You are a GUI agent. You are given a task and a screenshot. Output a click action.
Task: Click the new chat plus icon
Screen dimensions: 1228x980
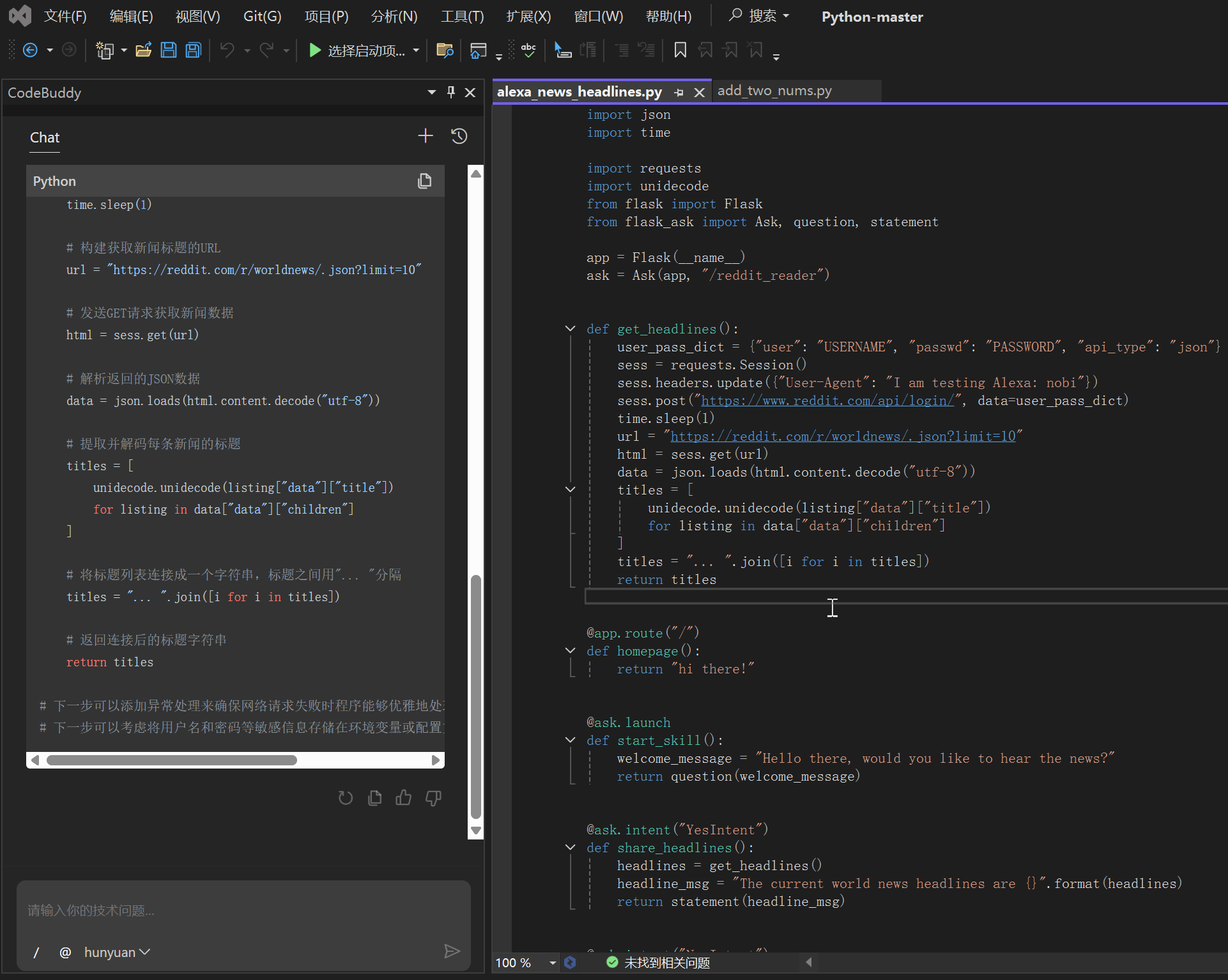coord(425,136)
